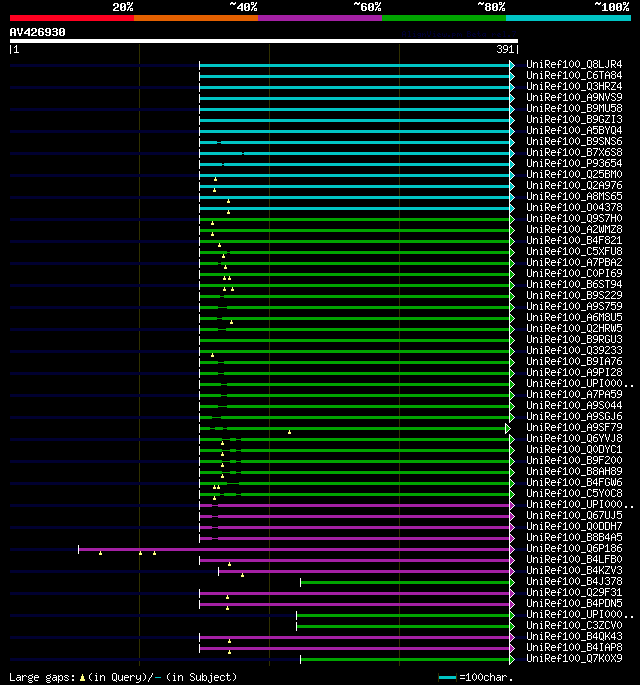
Task: Select hit label UniRef100_Q9S7H0
Action: [x=574, y=218]
